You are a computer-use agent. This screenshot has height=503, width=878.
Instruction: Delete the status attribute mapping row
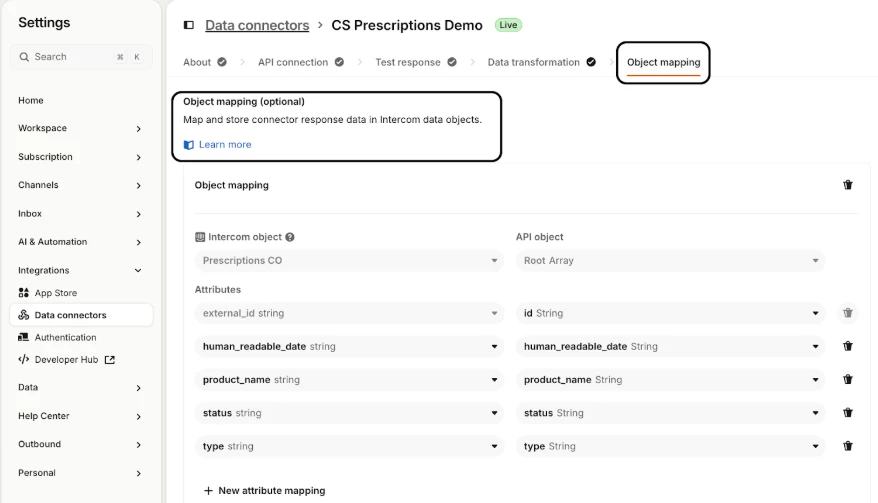click(848, 413)
